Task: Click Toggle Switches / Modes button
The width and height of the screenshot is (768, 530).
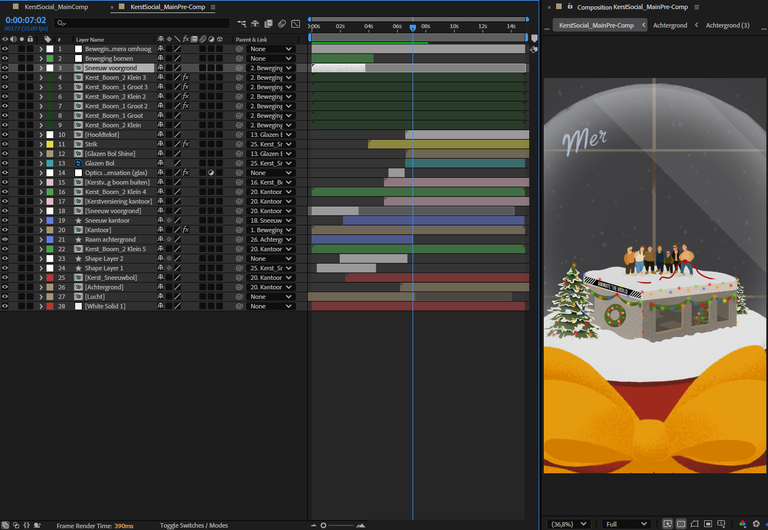Action: coord(193,524)
